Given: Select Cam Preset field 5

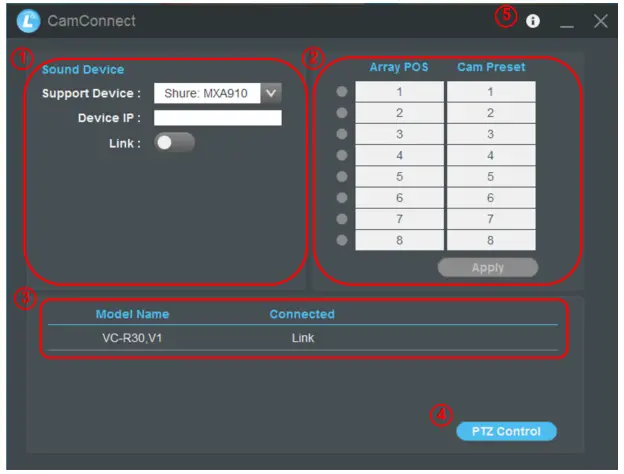Looking at the screenshot, I should pyautogui.click(x=491, y=176).
